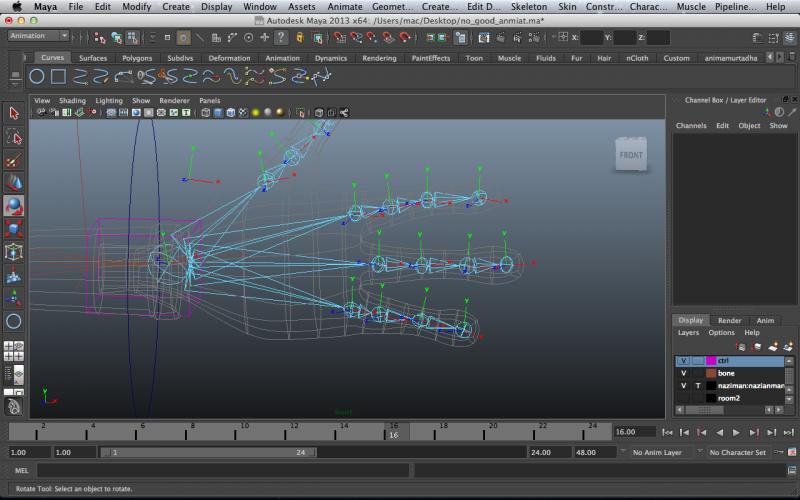
Task: Open the Skeleton menu
Action: (x=529, y=7)
